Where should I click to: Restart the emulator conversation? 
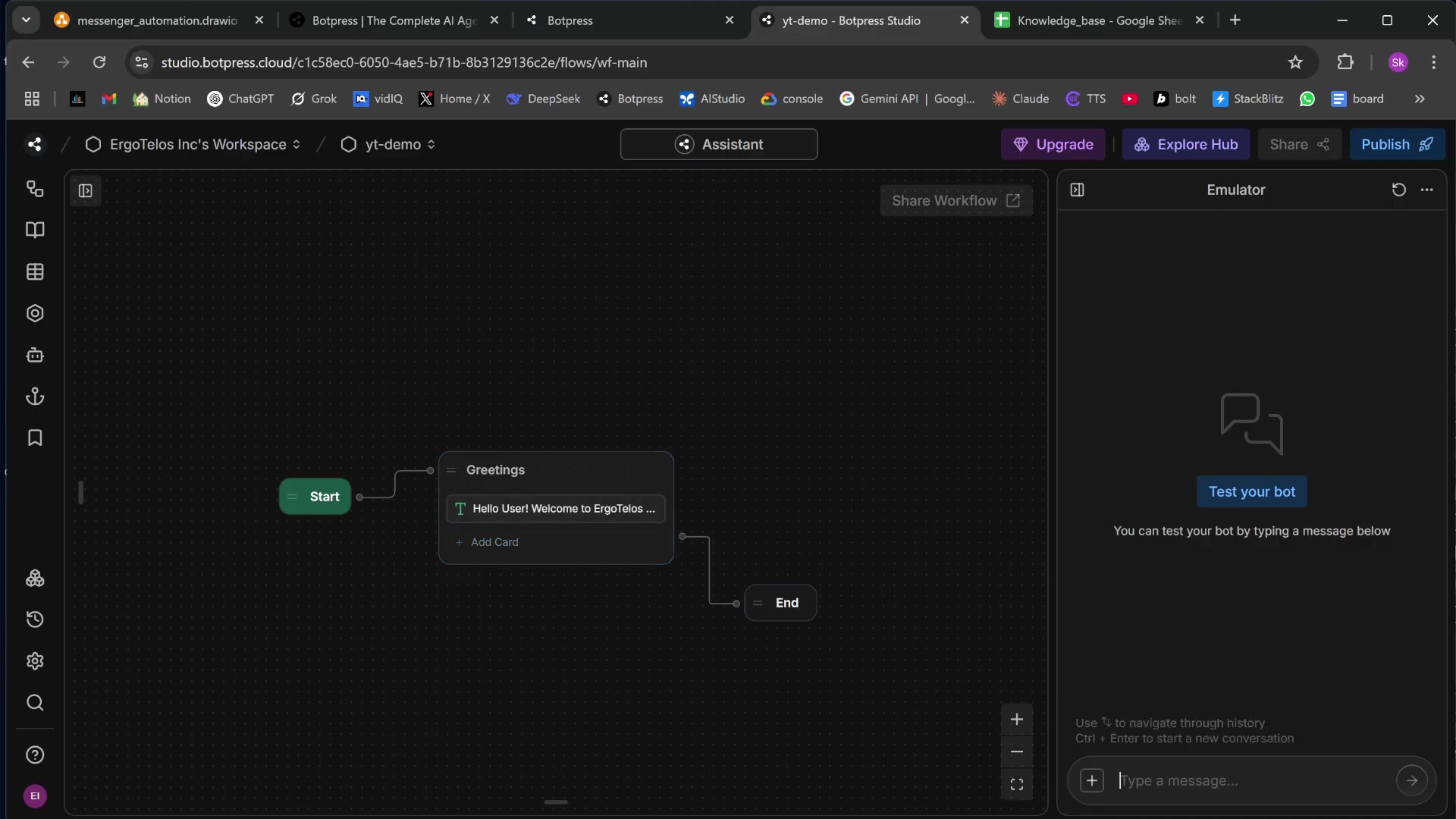tap(1399, 190)
